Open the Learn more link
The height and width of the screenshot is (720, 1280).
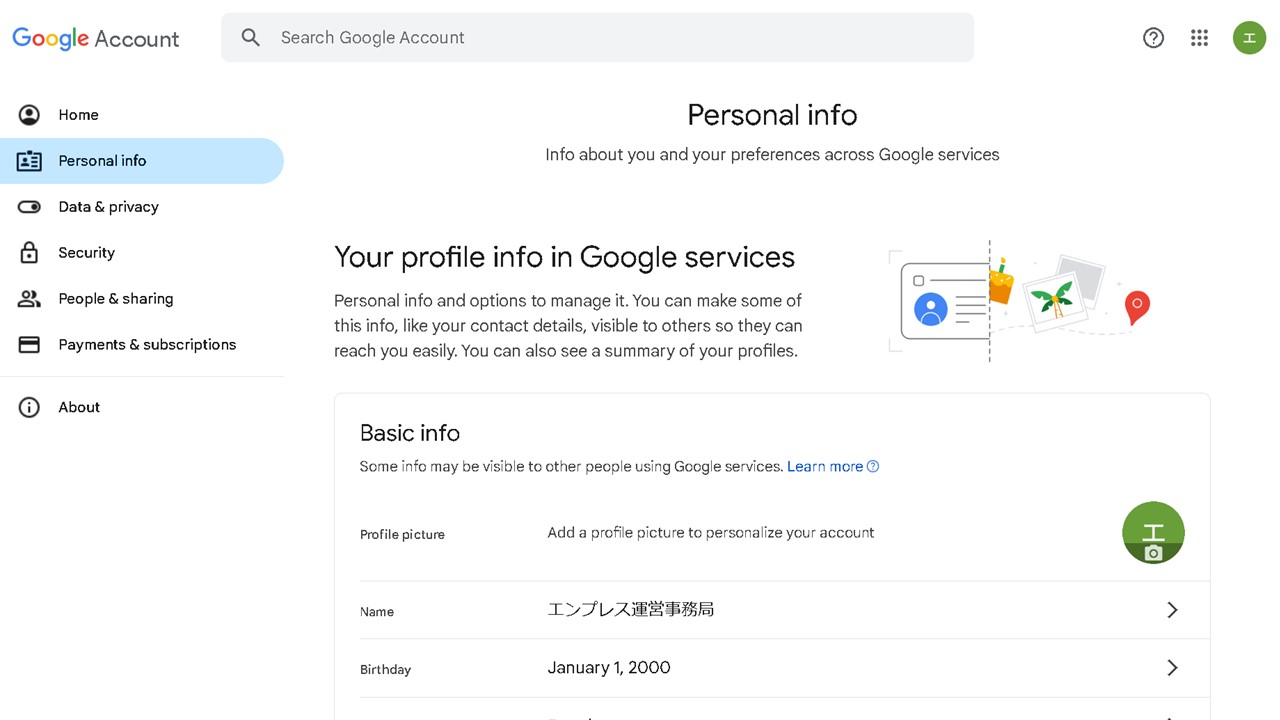click(x=825, y=466)
